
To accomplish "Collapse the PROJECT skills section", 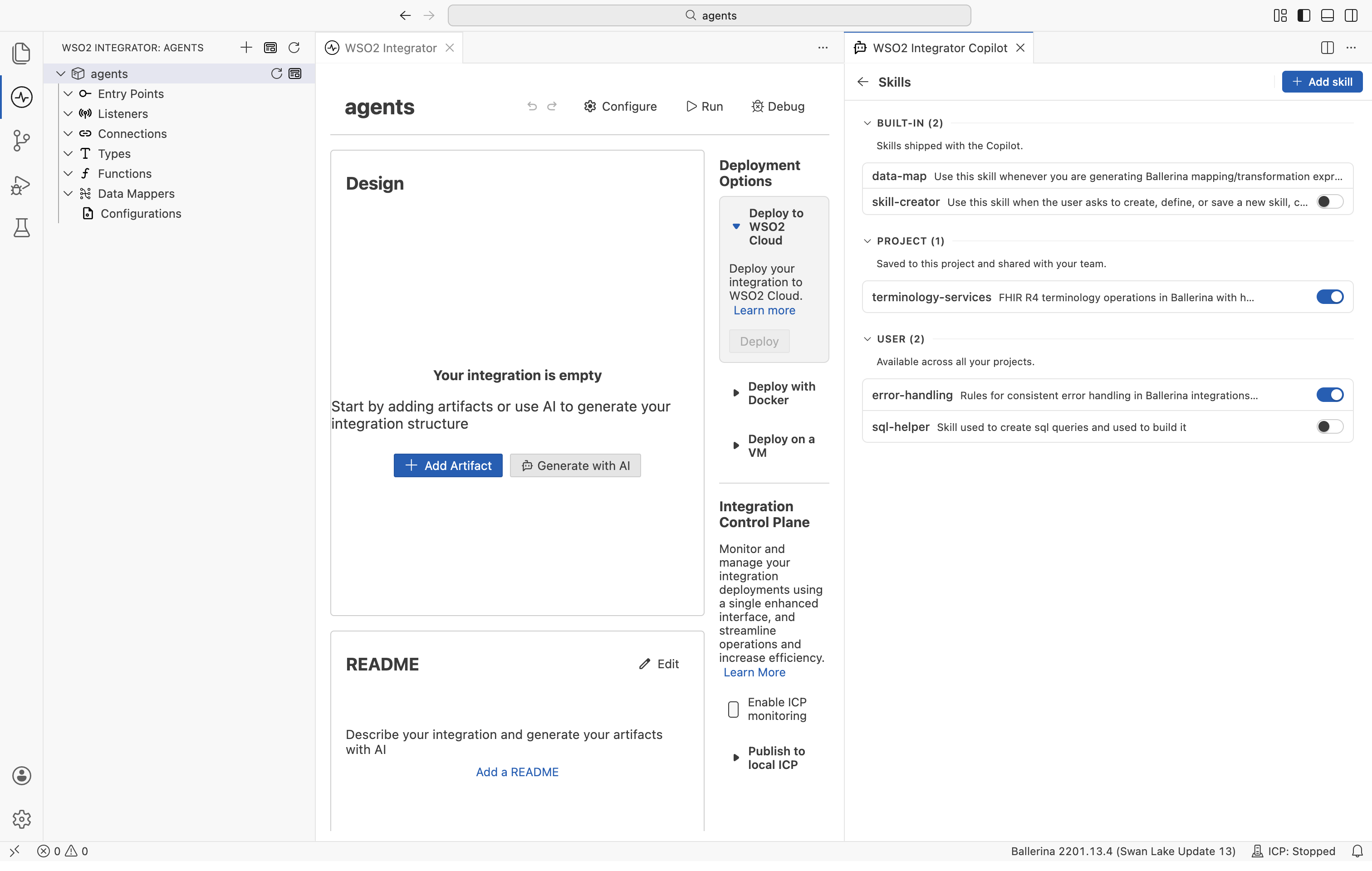I will point(867,241).
